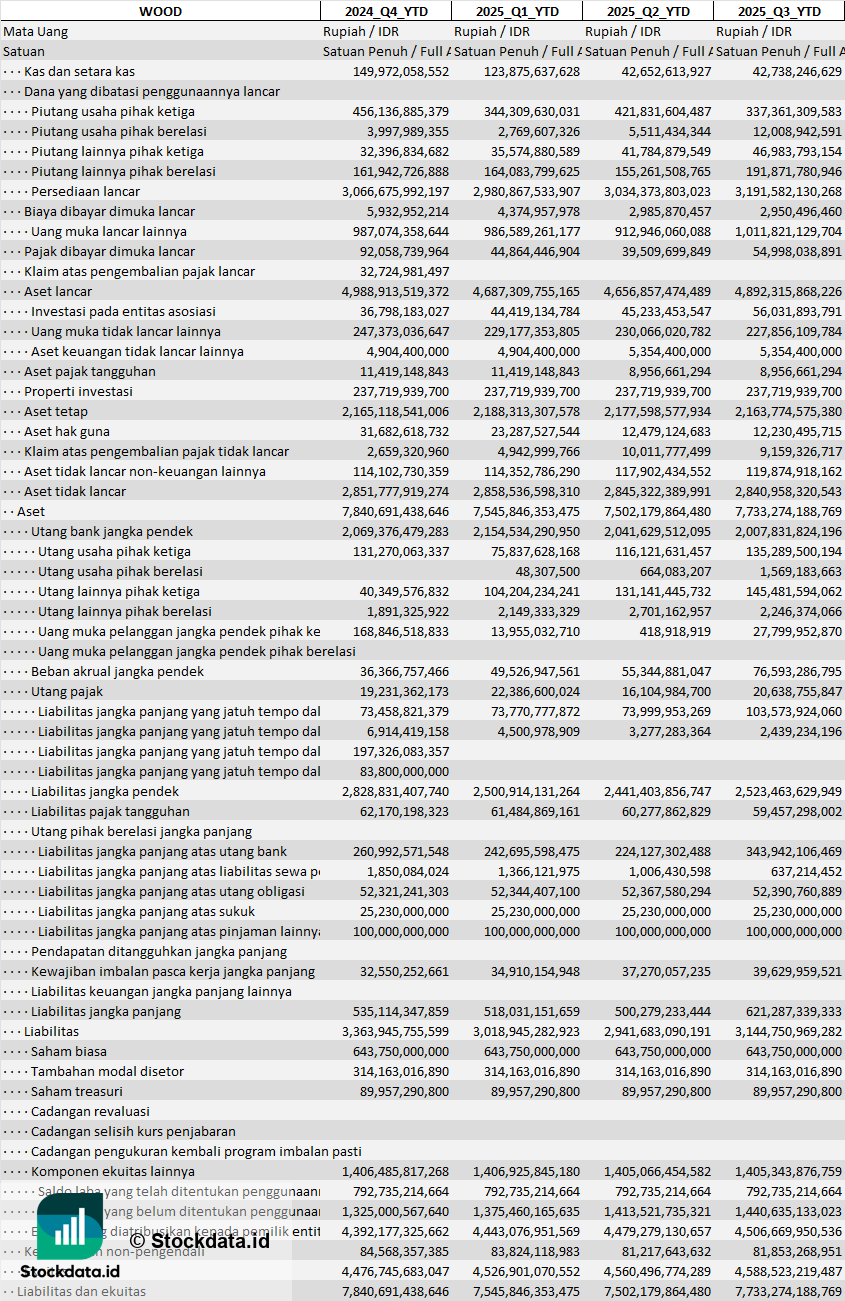Select Uang muka lancar lainnya label
The width and height of the screenshot is (845, 1301).
tap(109, 231)
